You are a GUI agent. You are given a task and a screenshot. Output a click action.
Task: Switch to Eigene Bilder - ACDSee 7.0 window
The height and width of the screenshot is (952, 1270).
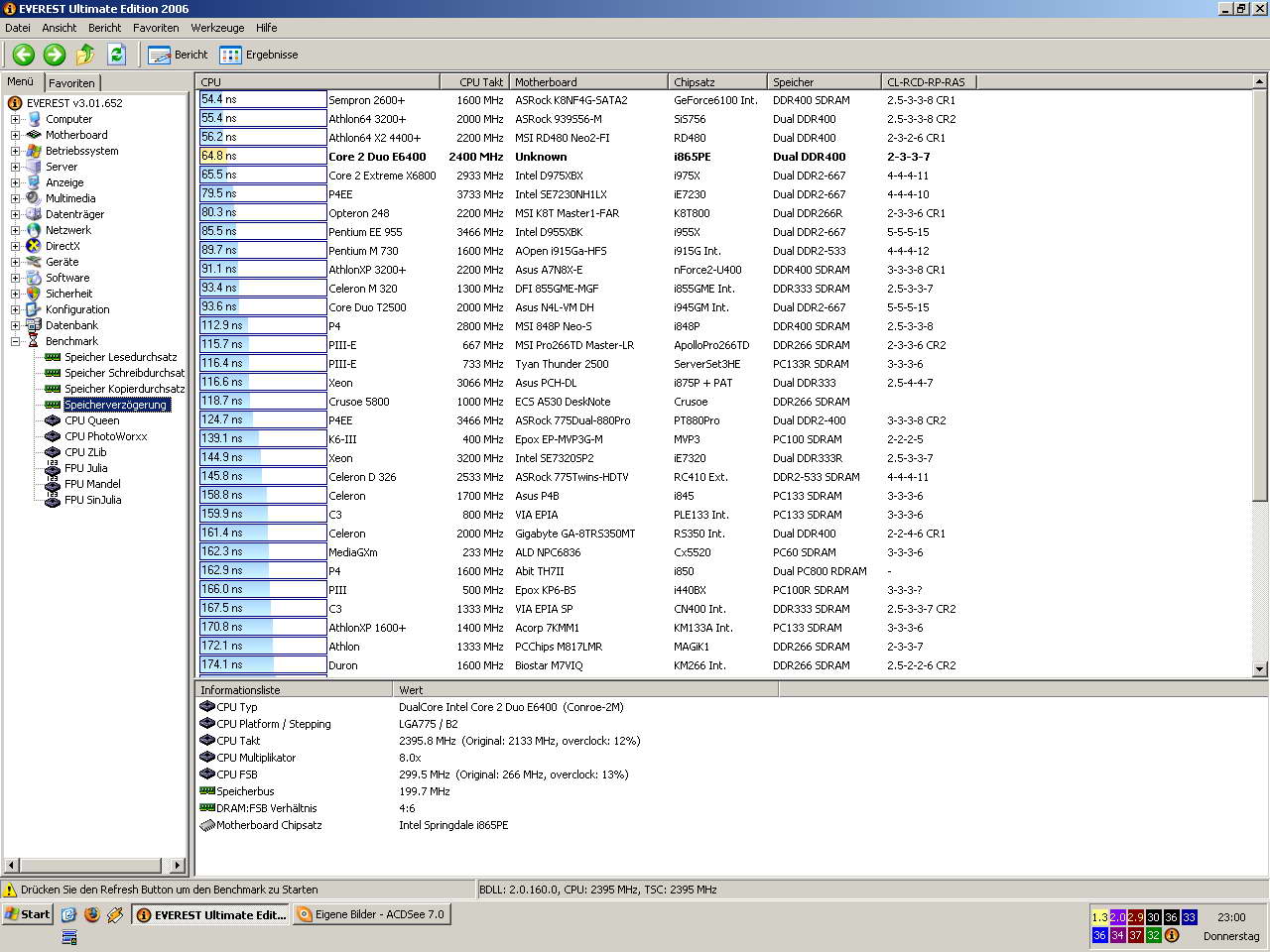[371, 914]
